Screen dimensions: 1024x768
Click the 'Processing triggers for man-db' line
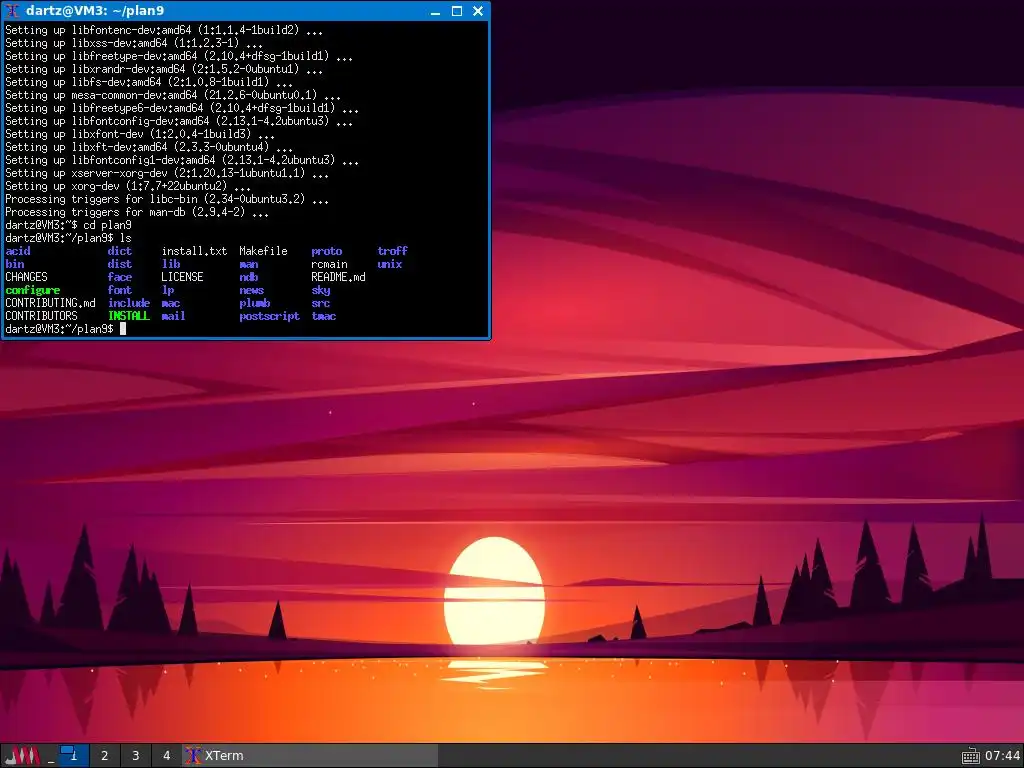point(137,212)
